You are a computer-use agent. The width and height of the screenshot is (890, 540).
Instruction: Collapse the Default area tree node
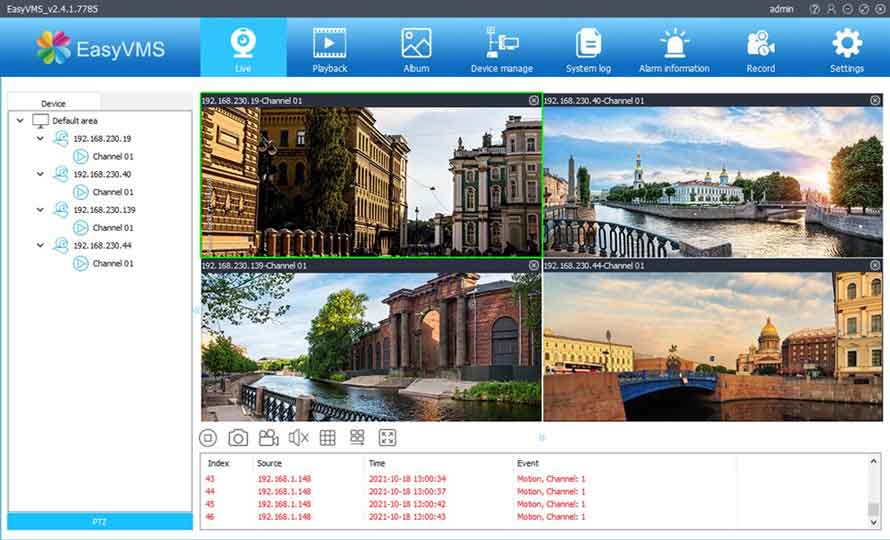pyautogui.click(x=21, y=121)
